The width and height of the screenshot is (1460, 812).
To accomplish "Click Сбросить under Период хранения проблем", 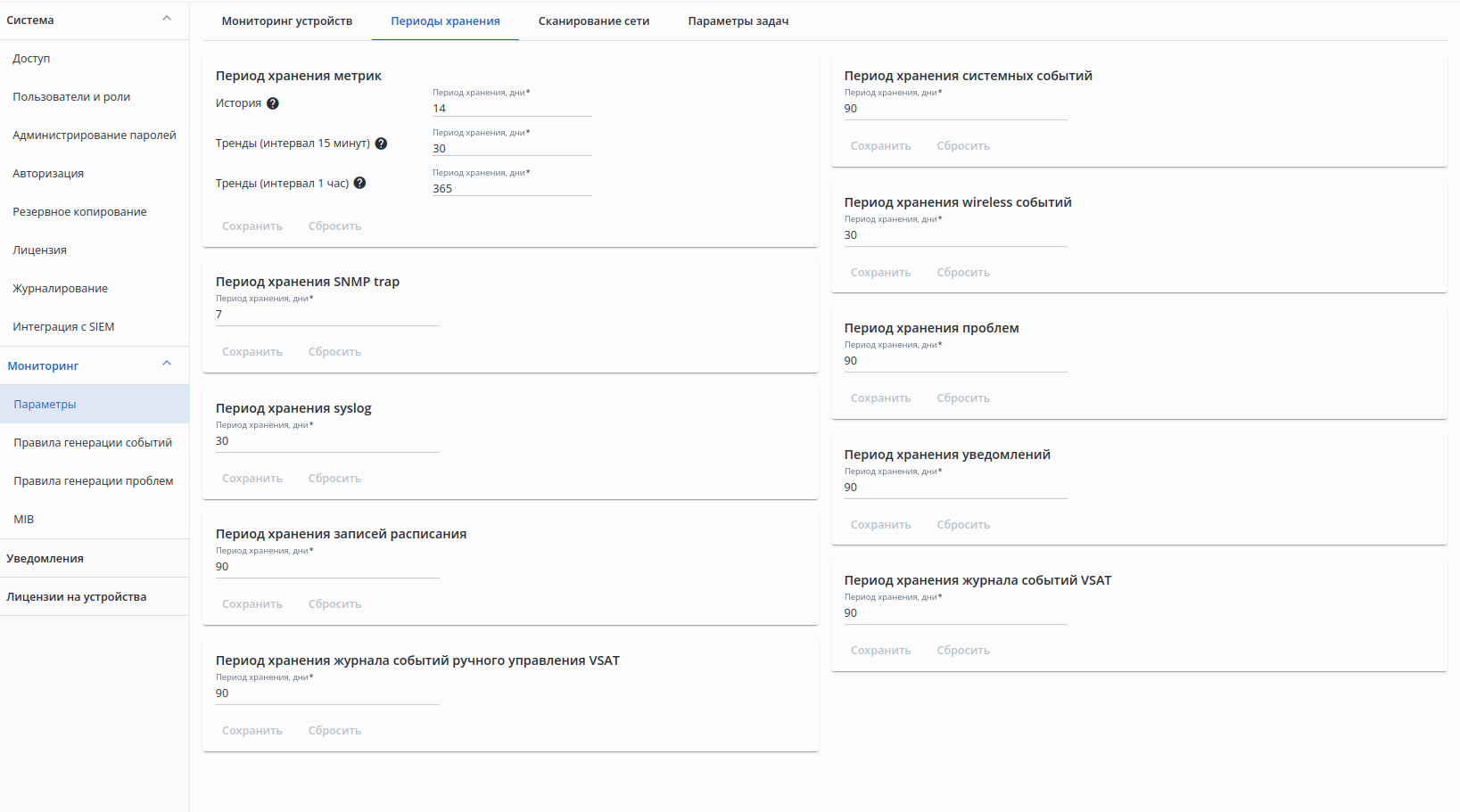I will point(963,398).
